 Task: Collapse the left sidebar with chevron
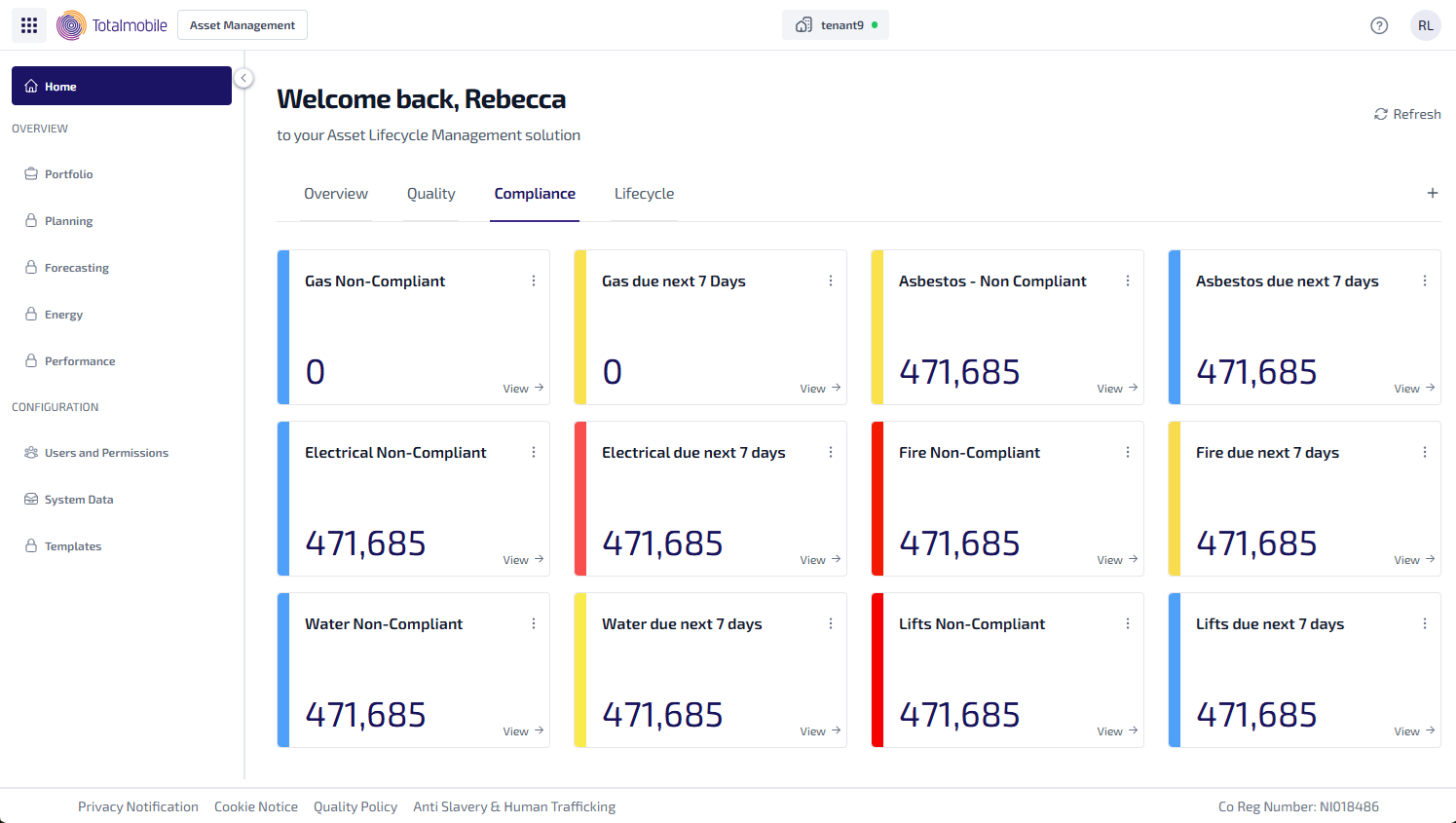coord(243,78)
